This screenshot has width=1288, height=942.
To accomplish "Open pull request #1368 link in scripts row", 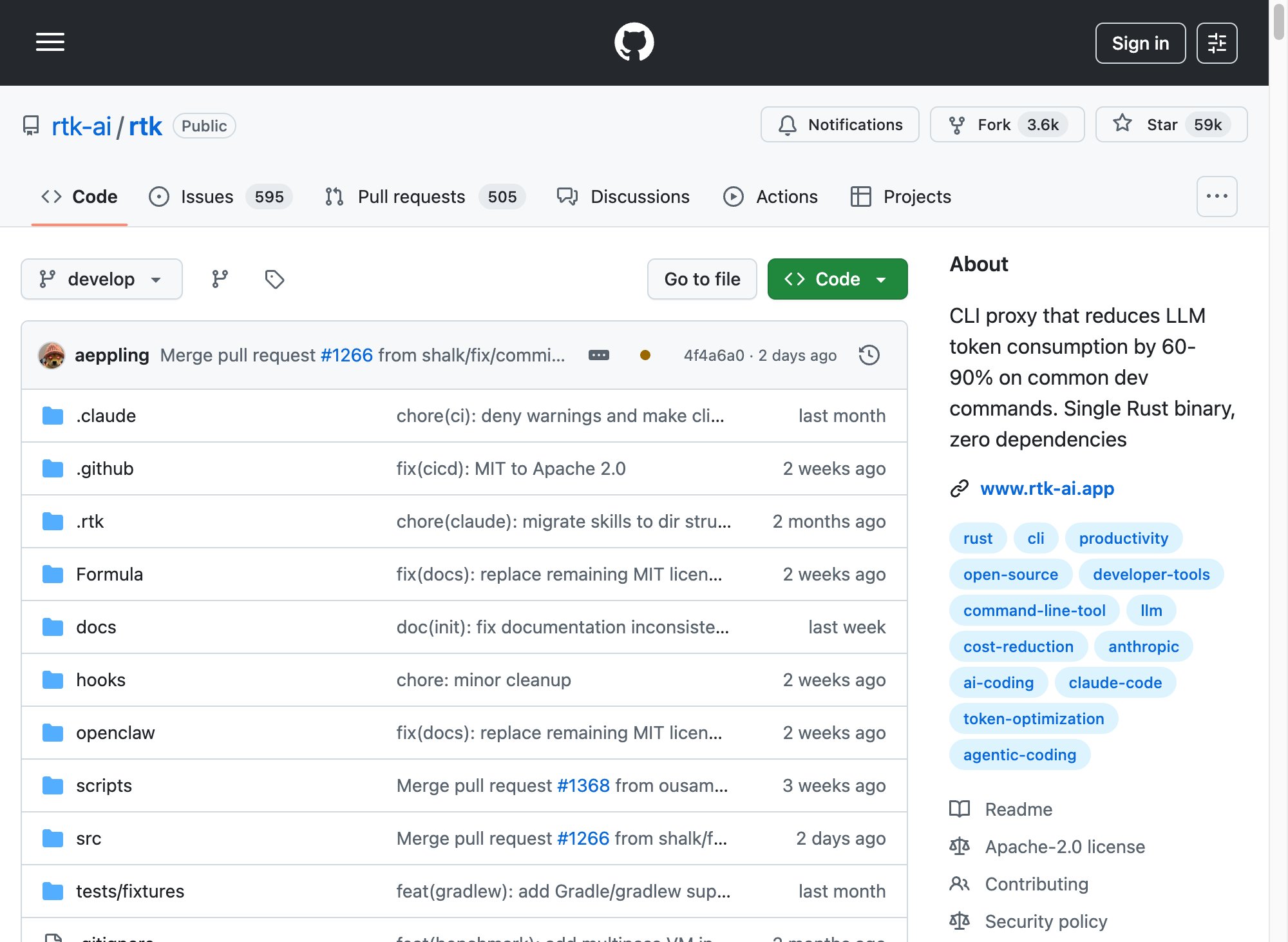I will [583, 785].
